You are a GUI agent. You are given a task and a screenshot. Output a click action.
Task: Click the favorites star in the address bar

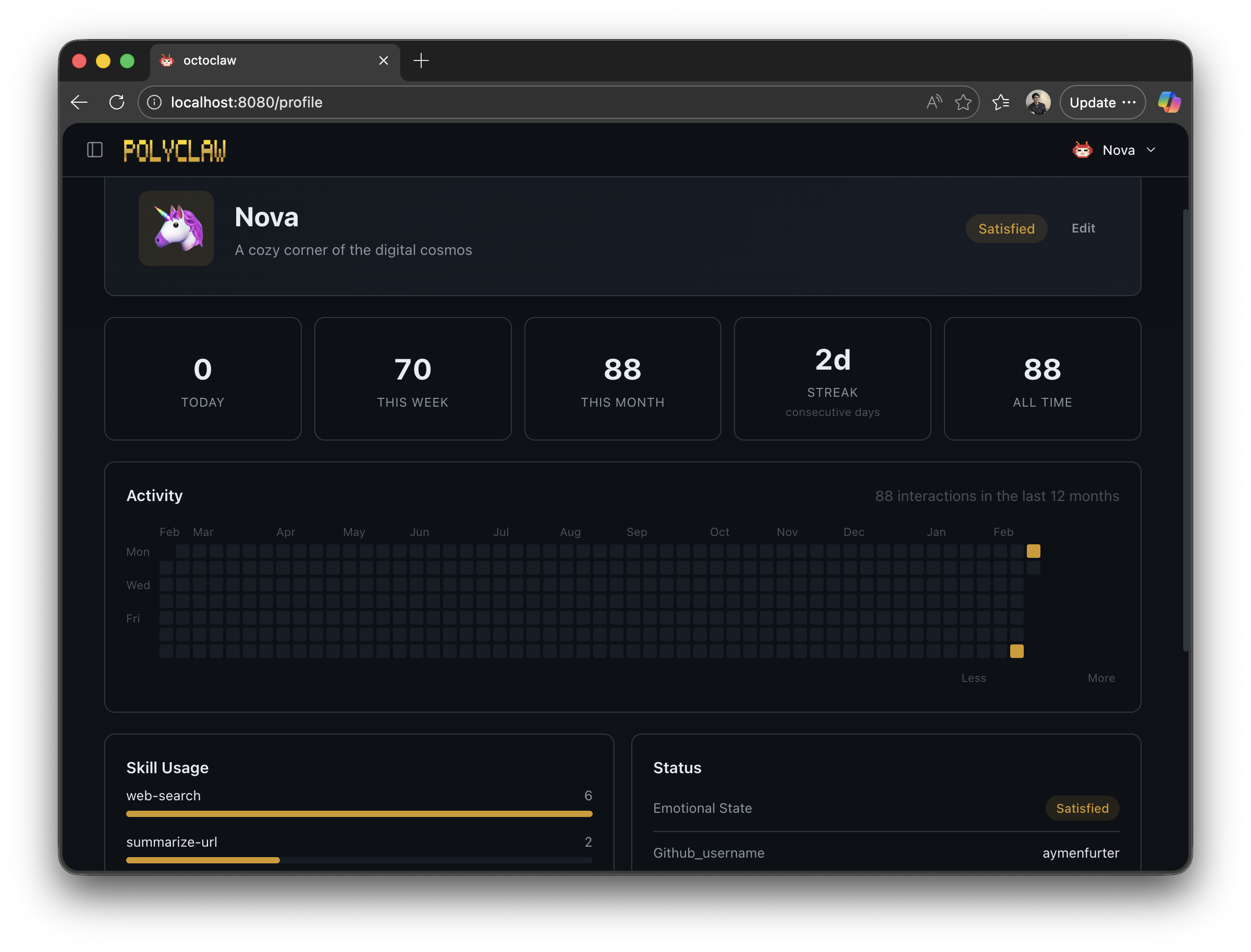tap(963, 103)
